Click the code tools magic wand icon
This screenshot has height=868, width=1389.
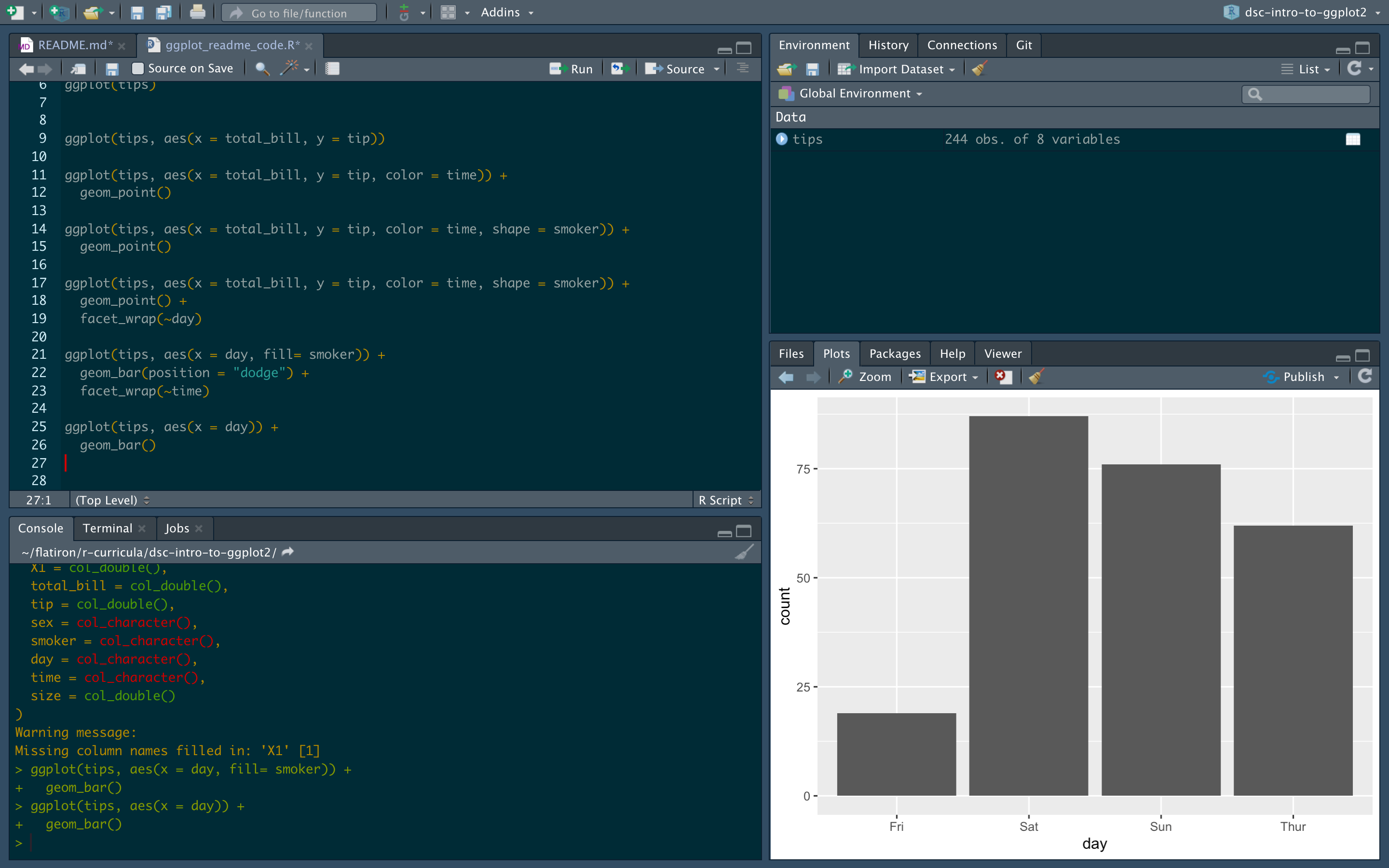click(x=289, y=69)
